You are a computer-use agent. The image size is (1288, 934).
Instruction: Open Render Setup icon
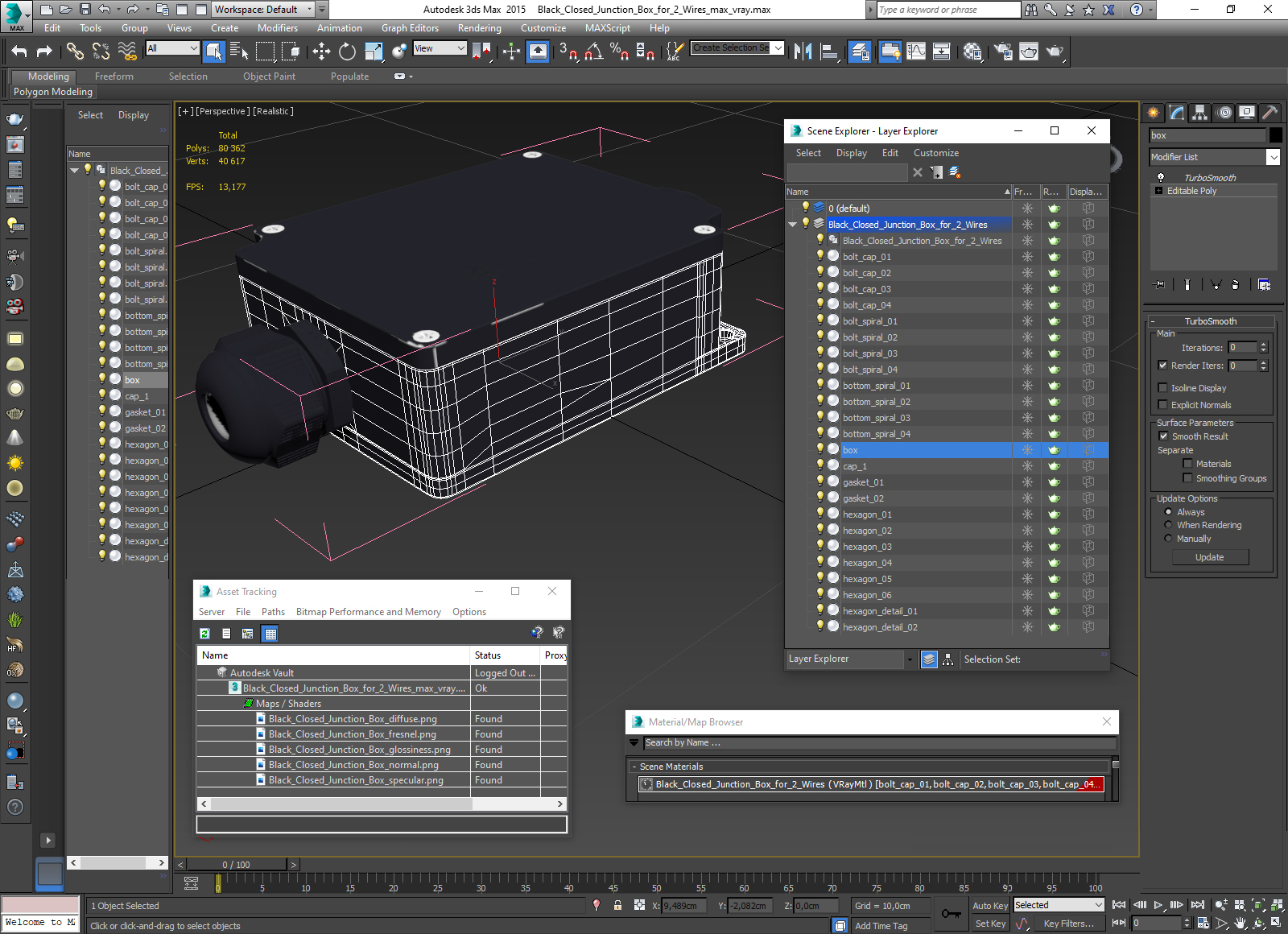(1003, 52)
